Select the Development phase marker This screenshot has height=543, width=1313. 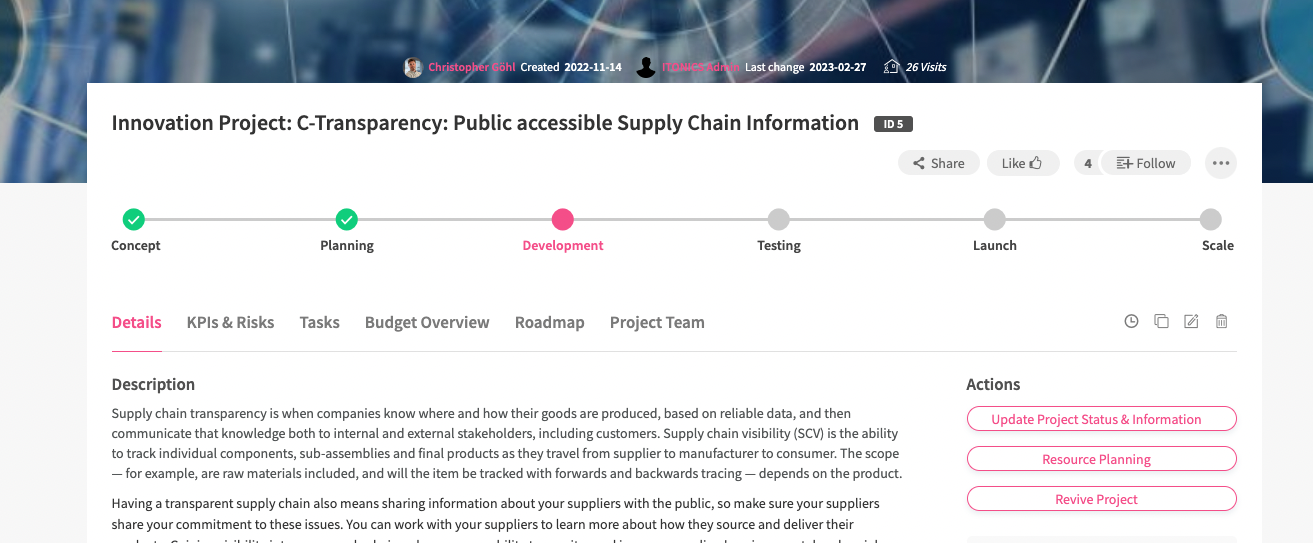[562, 219]
